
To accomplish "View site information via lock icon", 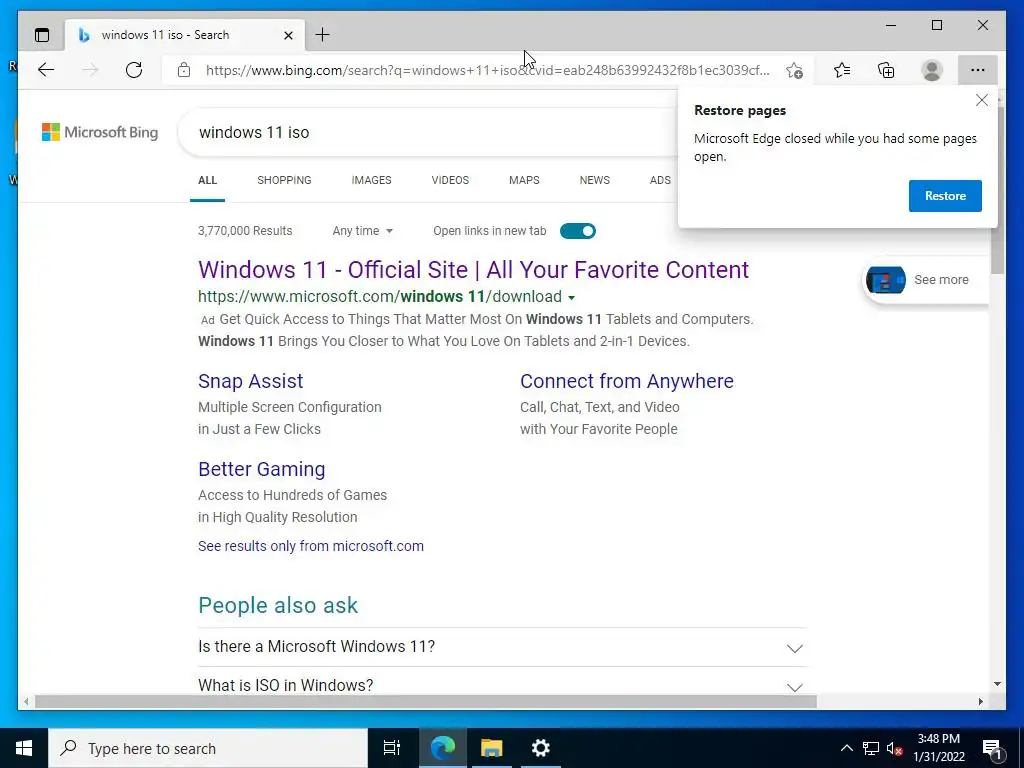I will tap(184, 70).
